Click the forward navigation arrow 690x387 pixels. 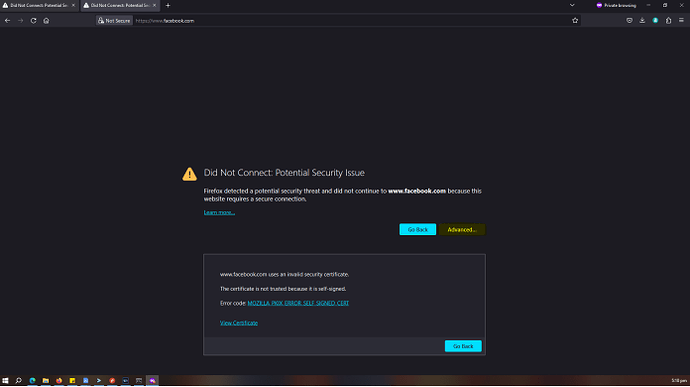coord(20,21)
